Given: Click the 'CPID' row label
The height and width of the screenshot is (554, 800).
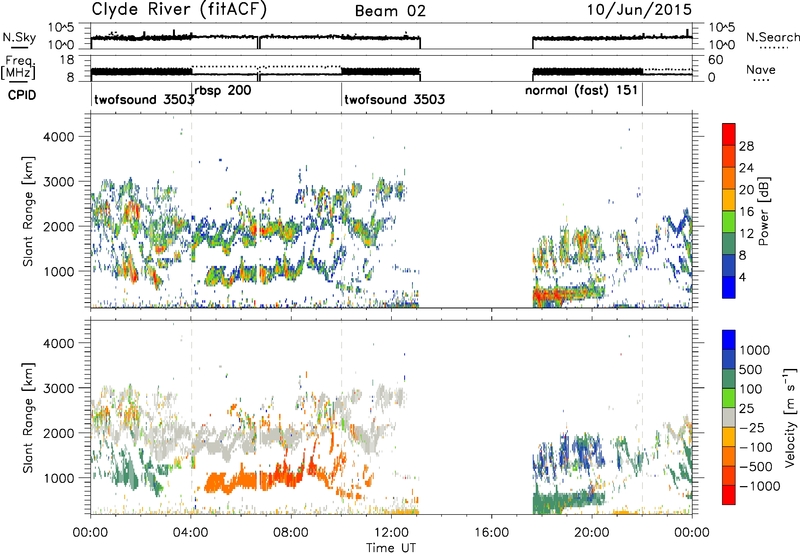Looking at the screenshot, I should 22,95.
